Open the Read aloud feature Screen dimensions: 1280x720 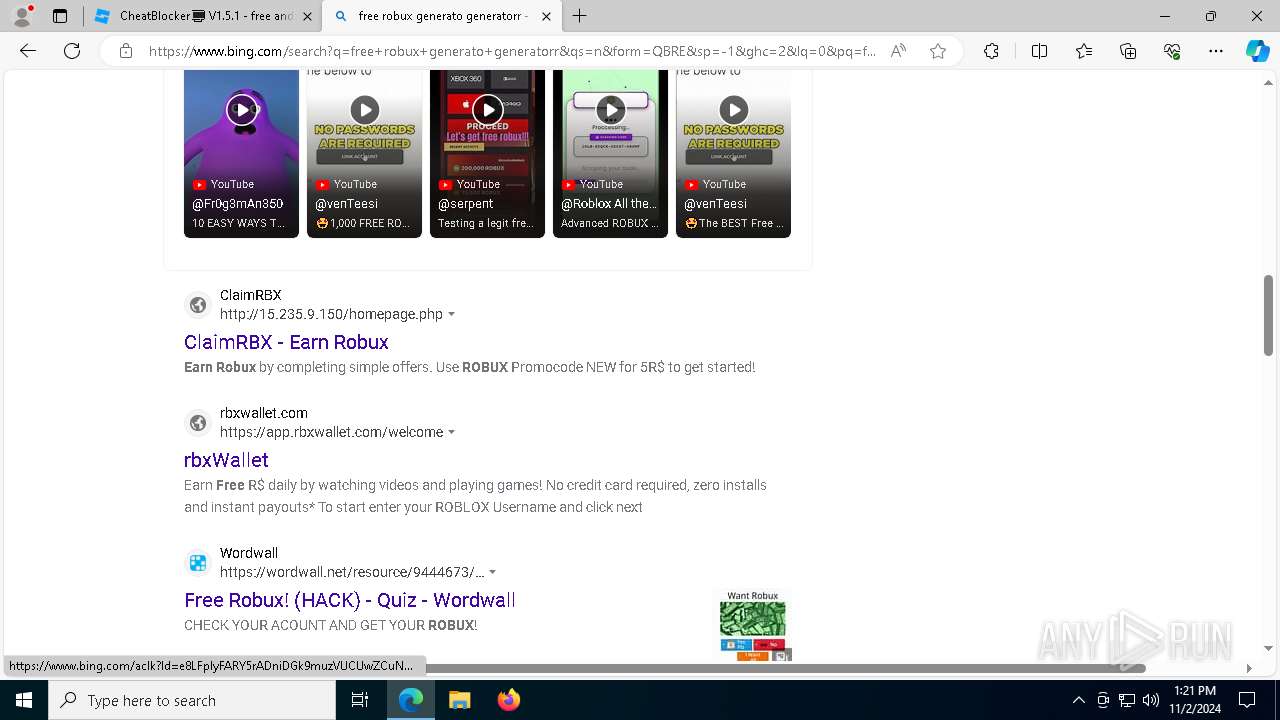(x=898, y=51)
